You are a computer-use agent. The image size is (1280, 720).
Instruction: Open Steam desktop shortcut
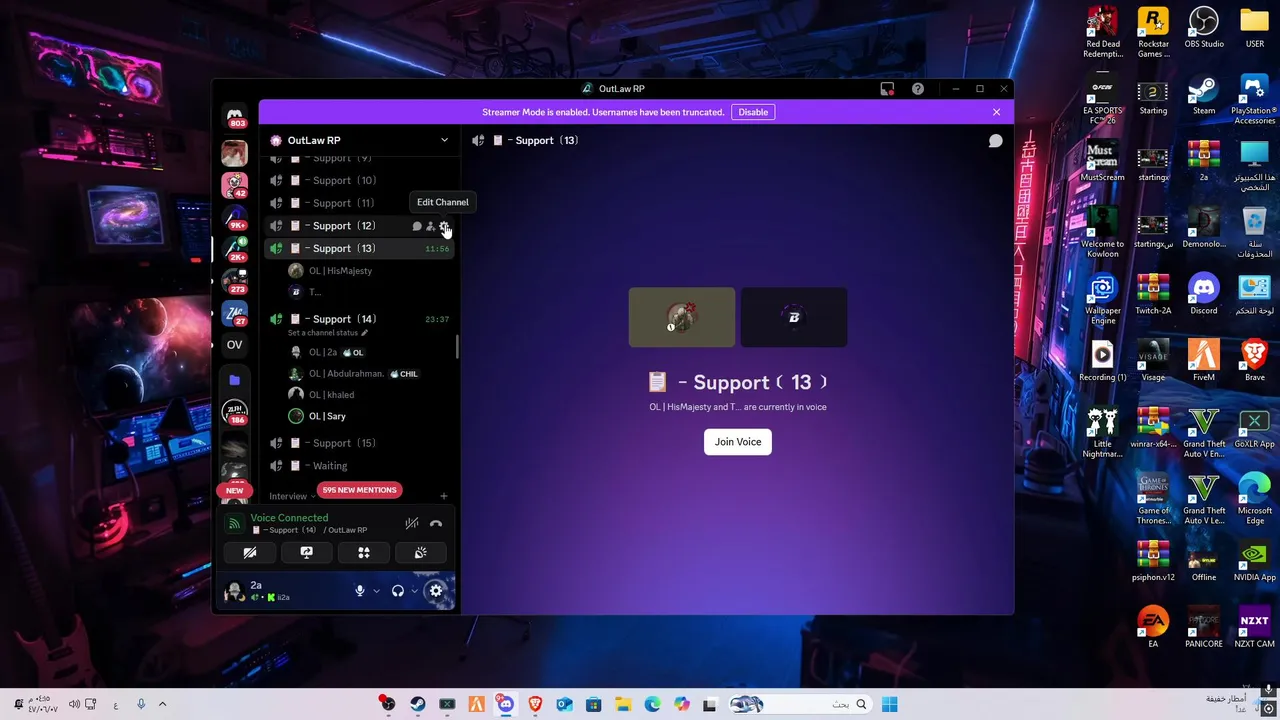pyautogui.click(x=1204, y=96)
